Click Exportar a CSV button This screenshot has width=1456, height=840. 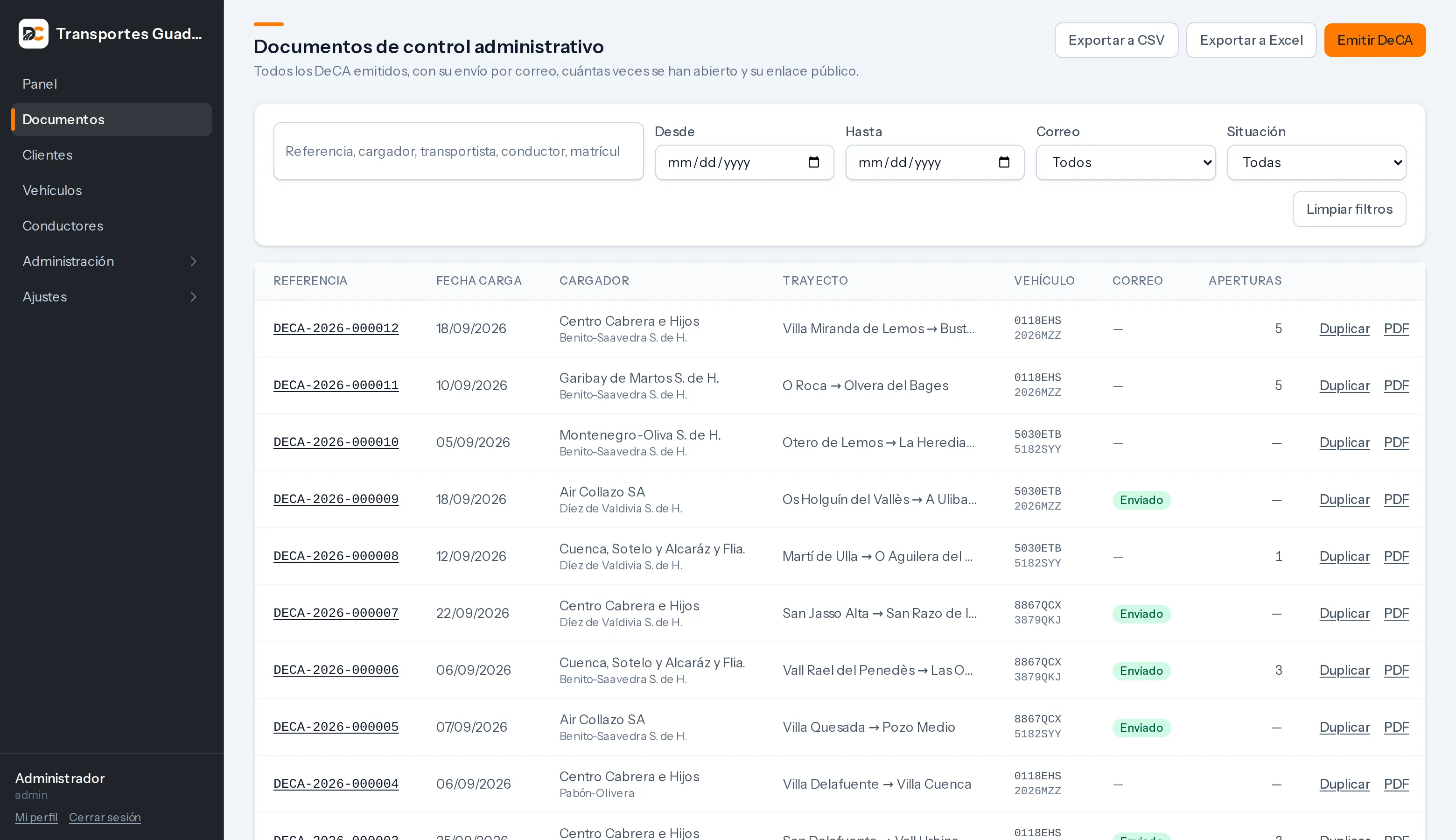(x=1116, y=40)
